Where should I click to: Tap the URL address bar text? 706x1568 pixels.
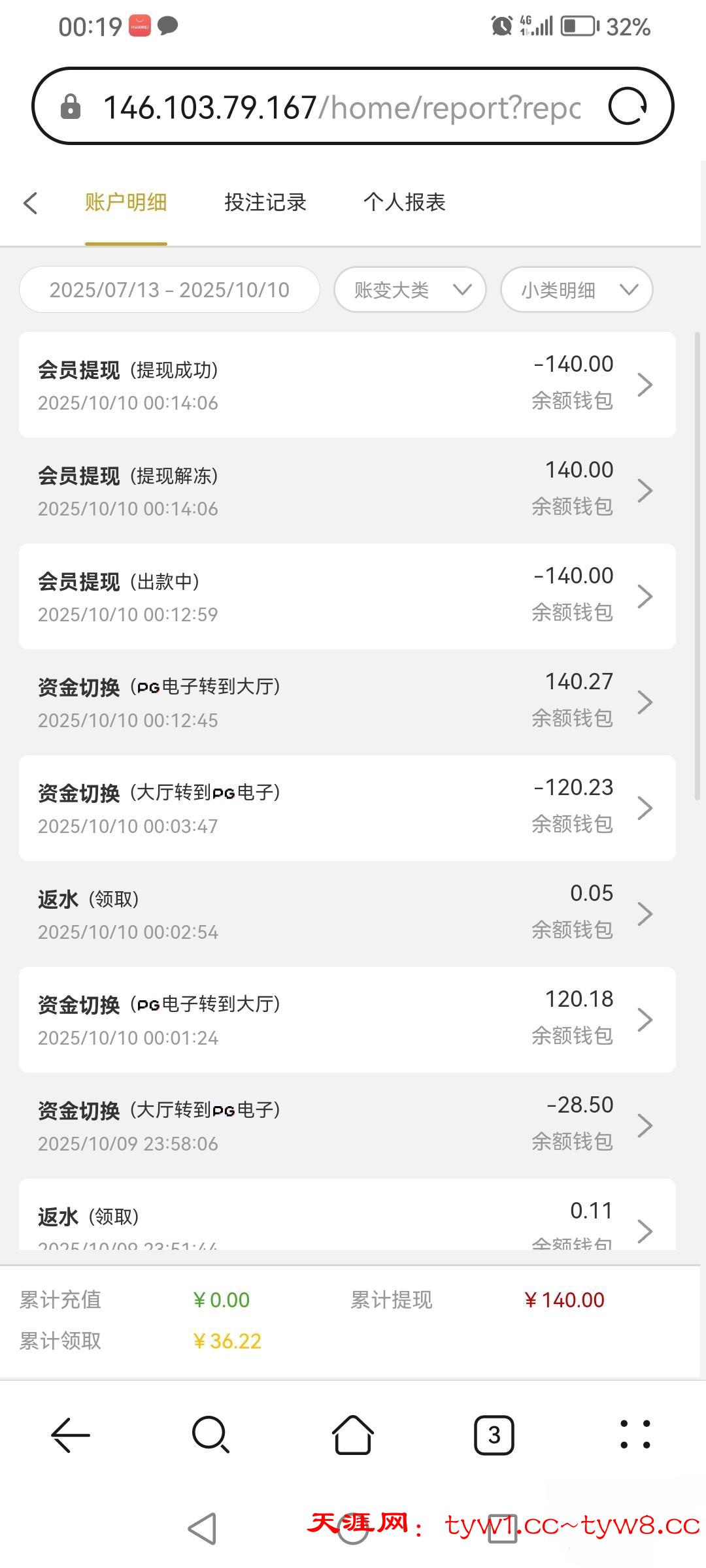(x=341, y=107)
